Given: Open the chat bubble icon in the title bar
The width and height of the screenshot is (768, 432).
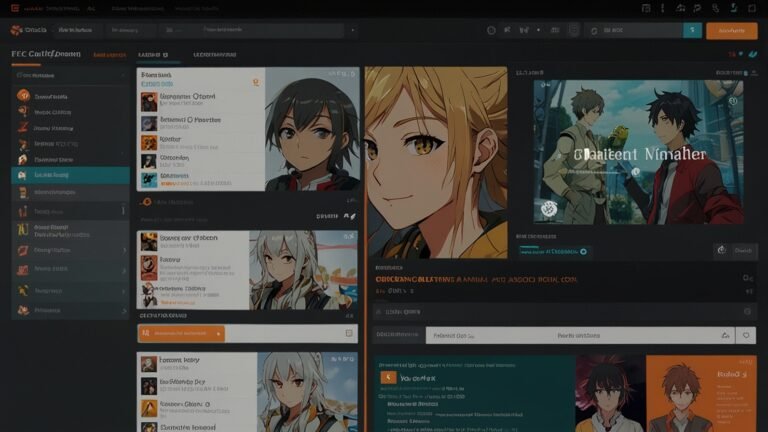Looking at the screenshot, I should tap(697, 8).
